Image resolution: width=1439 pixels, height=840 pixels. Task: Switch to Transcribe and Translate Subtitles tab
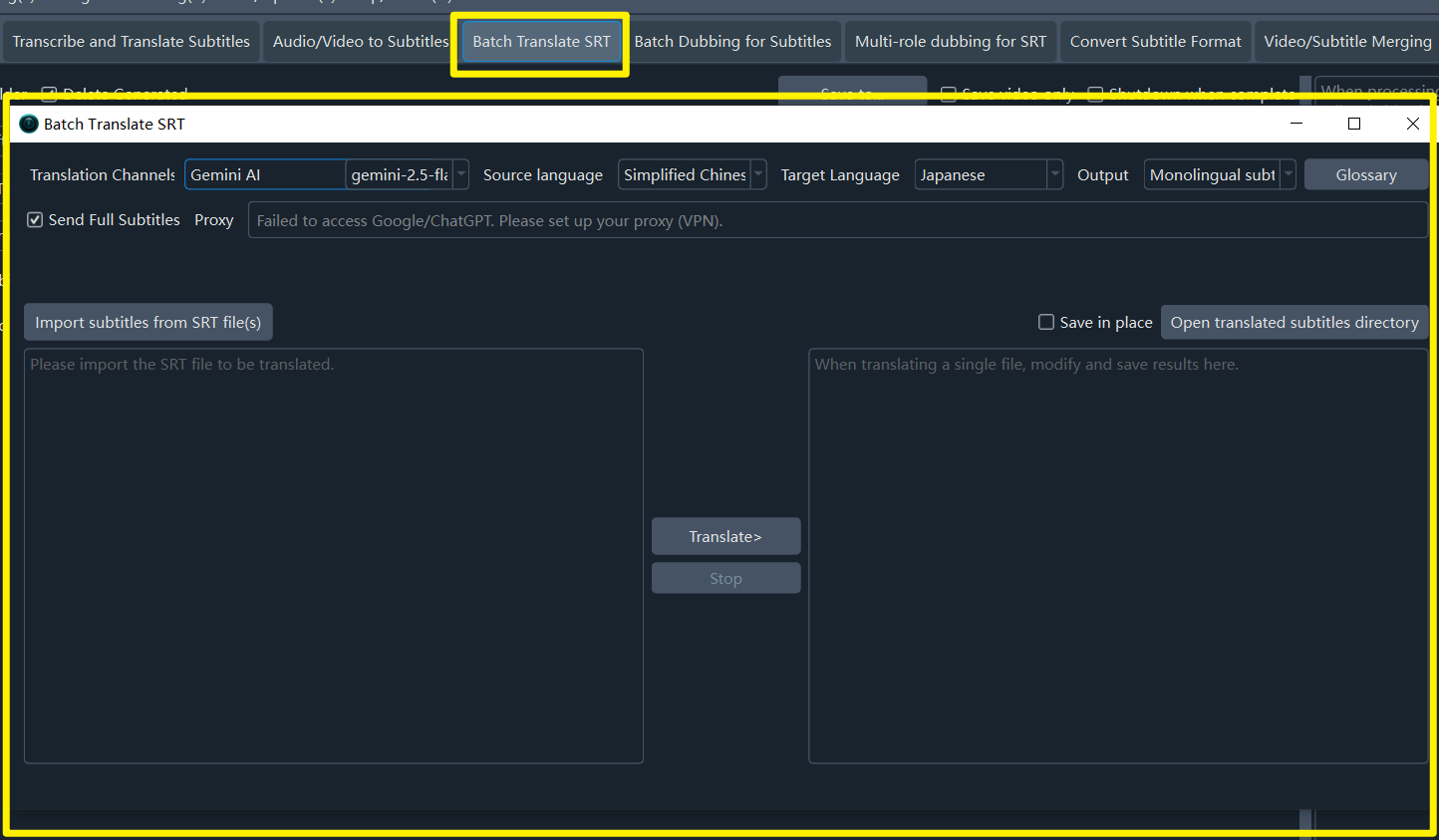[131, 42]
